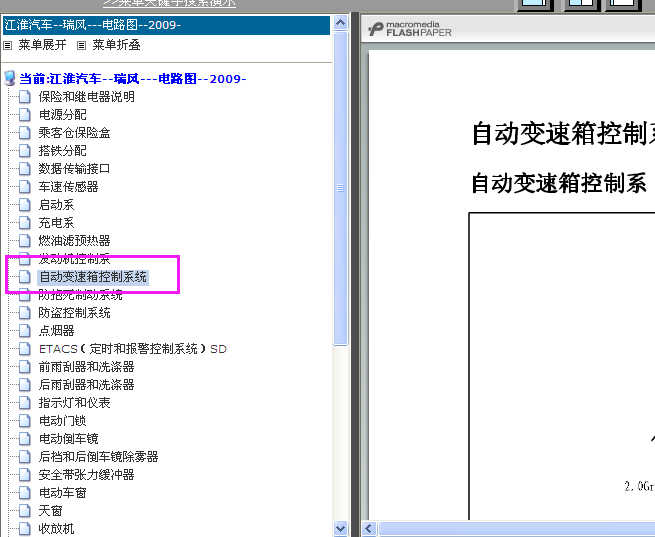Click page icon next to 指示灯和仪表
The width and height of the screenshot is (655, 537).
pos(25,403)
